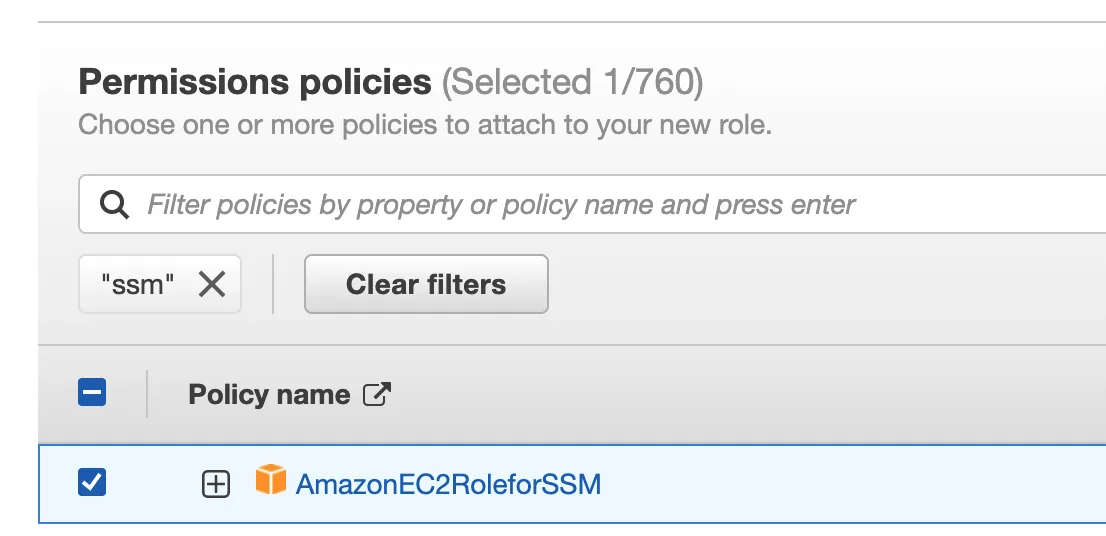Click the Clear filters button
1106x536 pixels.
426,284
